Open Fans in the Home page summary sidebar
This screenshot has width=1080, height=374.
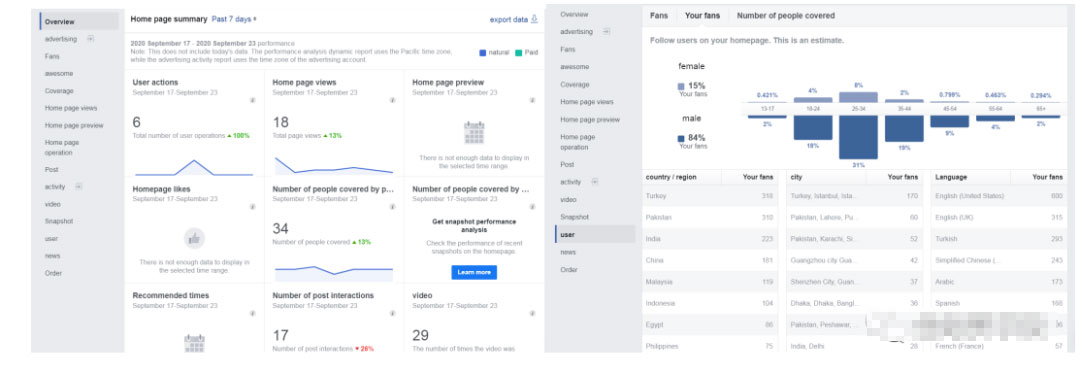point(52,56)
